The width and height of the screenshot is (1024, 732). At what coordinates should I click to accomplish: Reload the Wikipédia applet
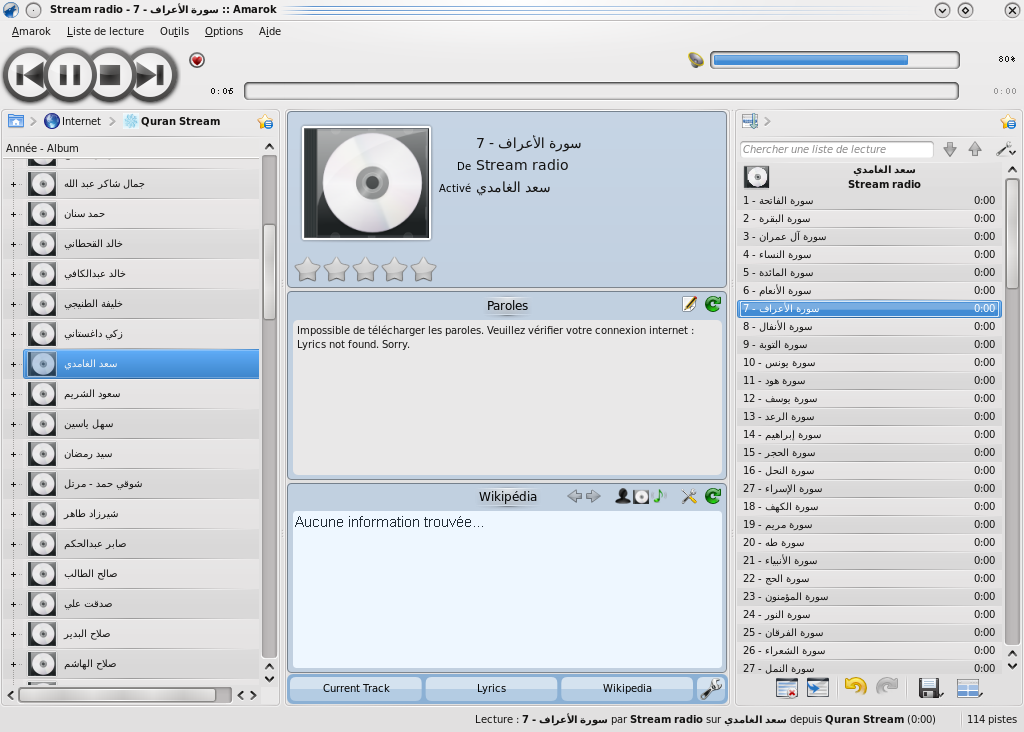click(x=713, y=496)
